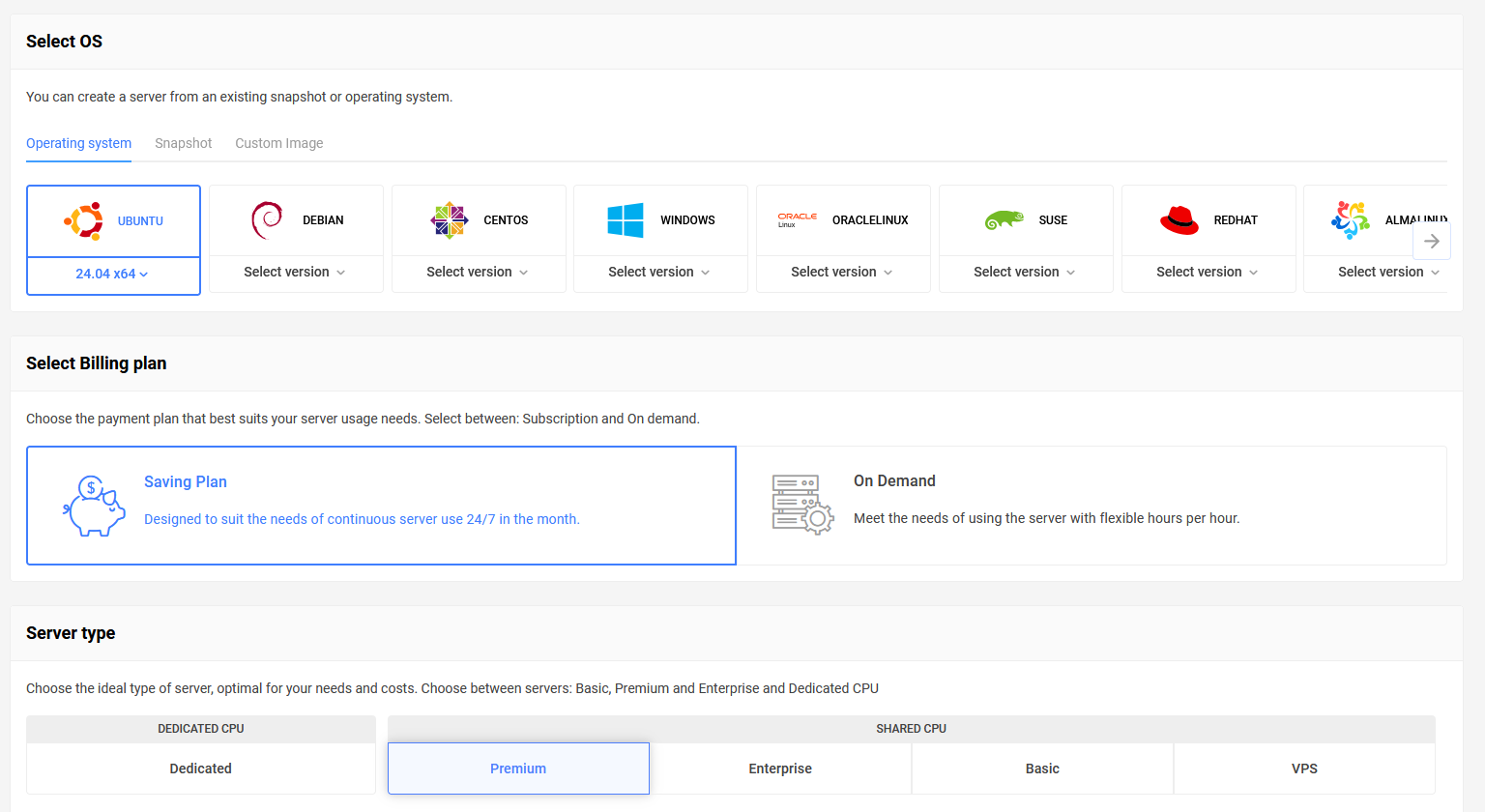Image resolution: width=1485 pixels, height=812 pixels.
Task: Expand the SUSE Select version dropdown
Action: click(1026, 273)
